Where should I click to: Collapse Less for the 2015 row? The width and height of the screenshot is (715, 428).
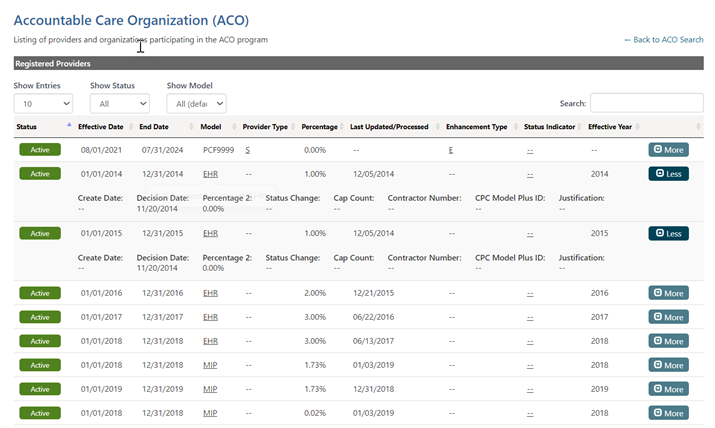coord(668,233)
